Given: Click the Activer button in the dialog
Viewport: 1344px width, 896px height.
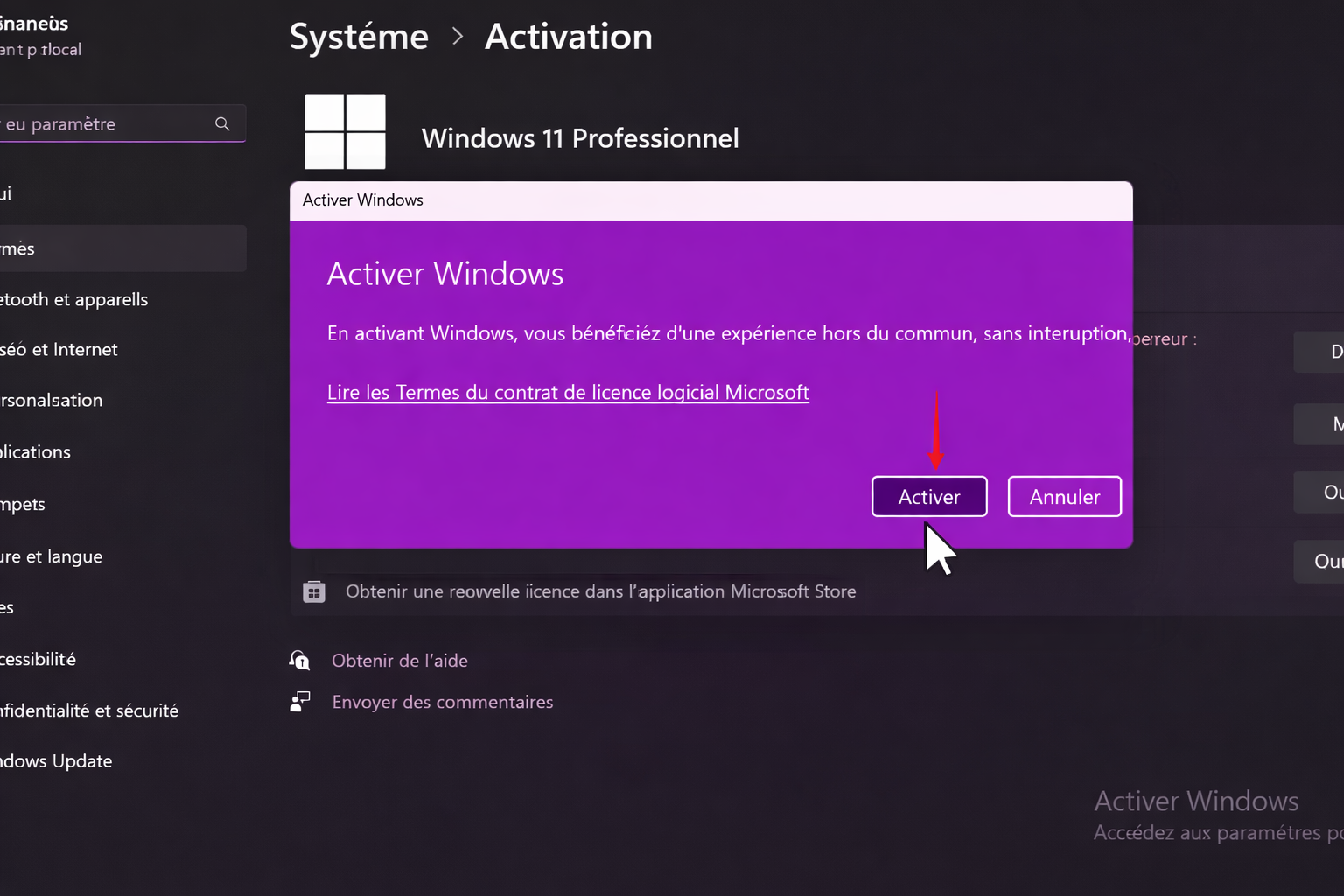Looking at the screenshot, I should click(x=929, y=497).
